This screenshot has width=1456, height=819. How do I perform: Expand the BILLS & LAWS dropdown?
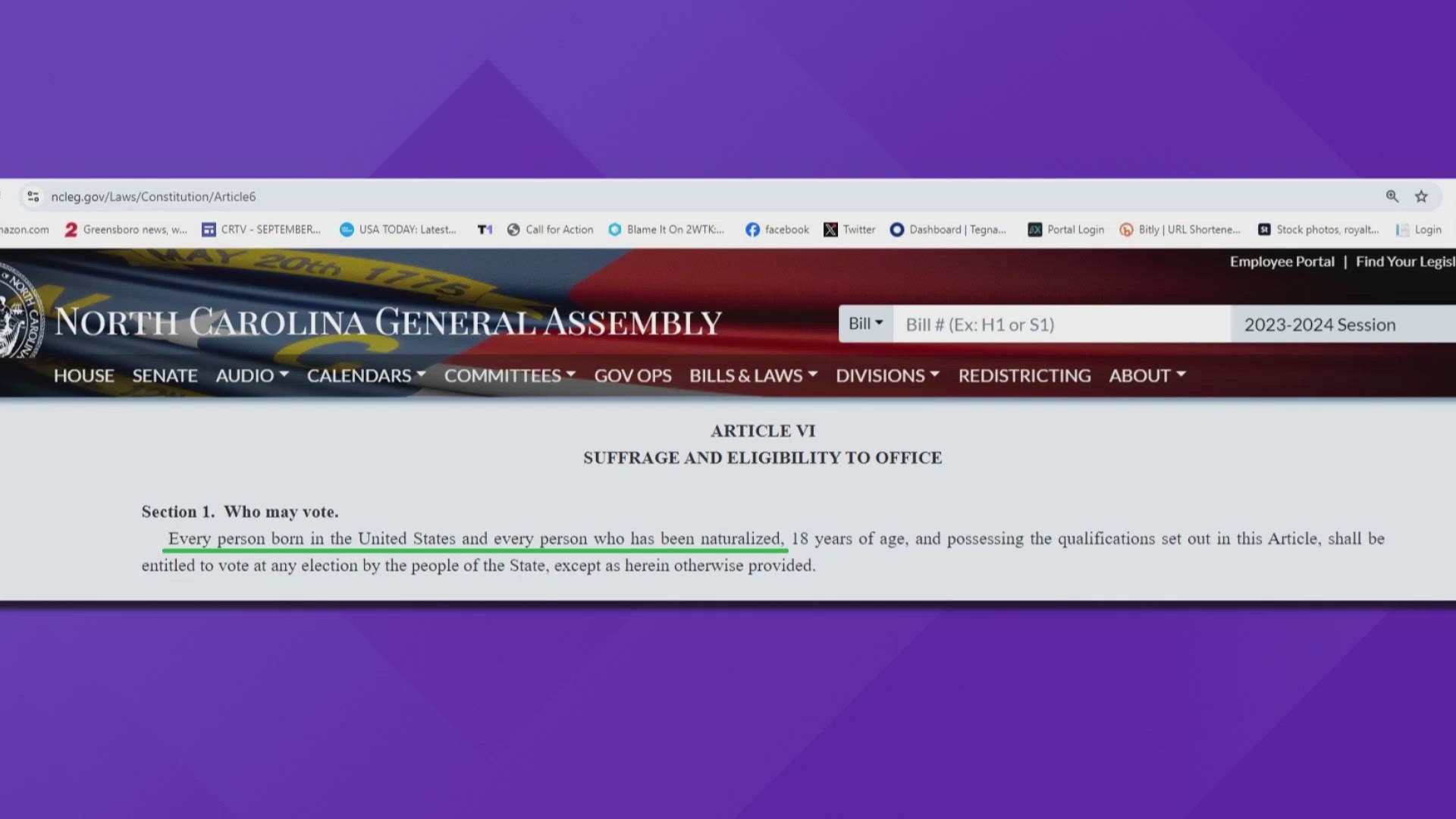pos(753,375)
